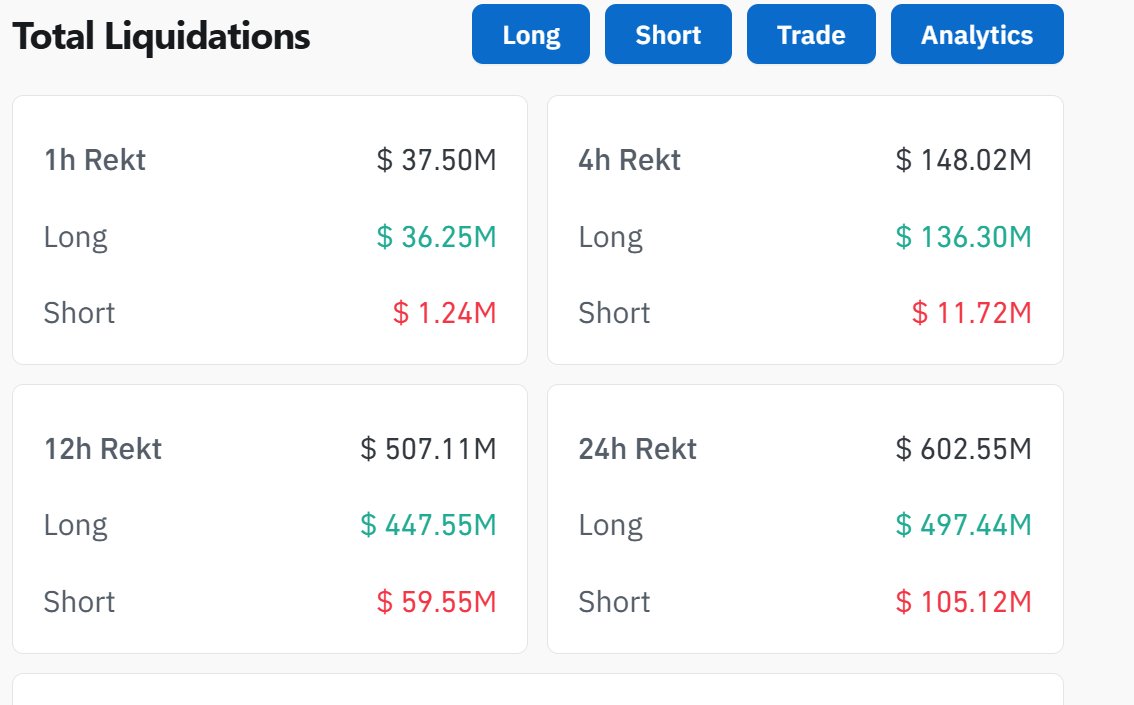
Task: Open the Analytics button
Action: [x=977, y=34]
